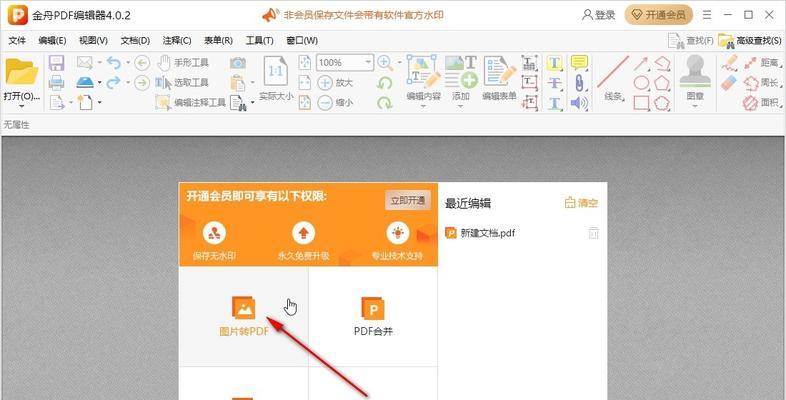Click the Undo arrow icon
The width and height of the screenshot is (786, 400).
click(114, 63)
